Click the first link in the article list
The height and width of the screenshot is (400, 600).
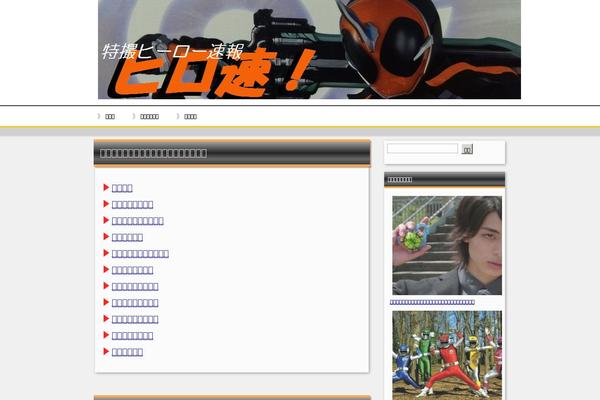pos(122,188)
